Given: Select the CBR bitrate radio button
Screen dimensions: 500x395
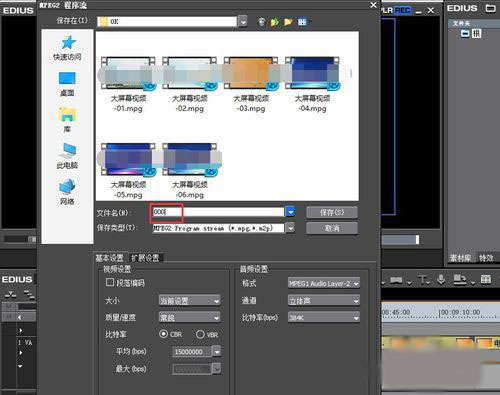Looking at the screenshot, I should (163, 334).
